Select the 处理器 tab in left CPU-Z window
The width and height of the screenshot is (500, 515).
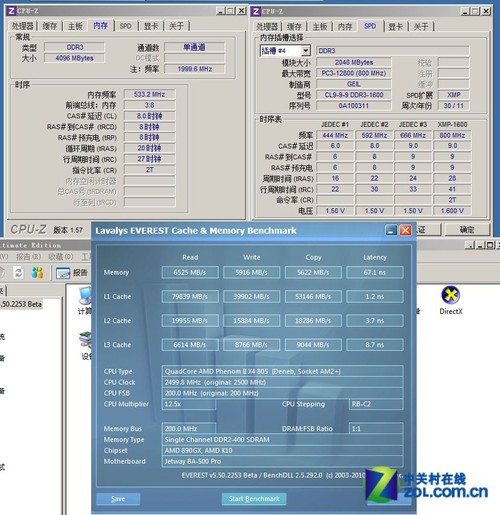click(x=23, y=26)
